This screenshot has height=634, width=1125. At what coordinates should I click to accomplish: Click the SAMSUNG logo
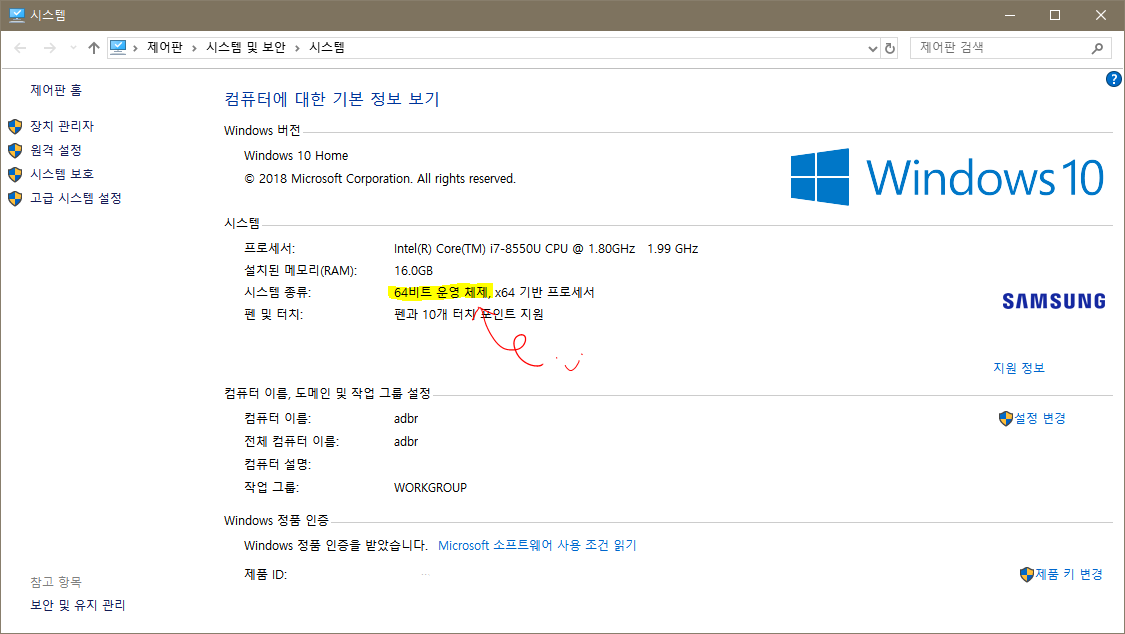click(x=1054, y=301)
